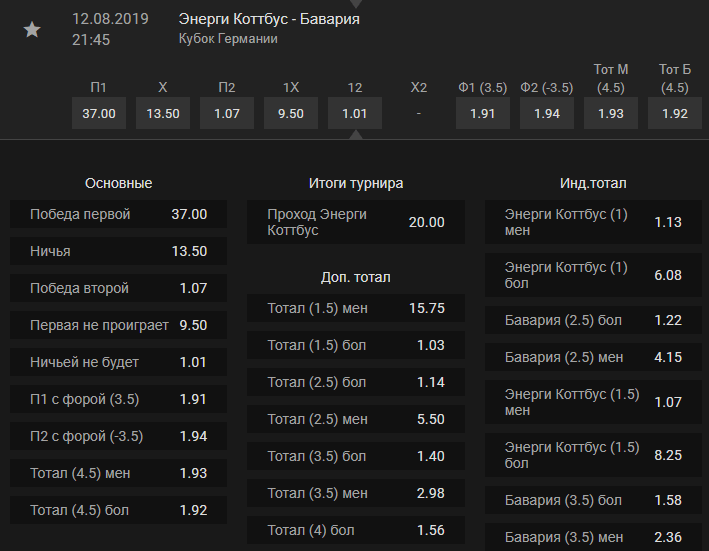
Task: Bet on Победа второй row
Action: 118,288
